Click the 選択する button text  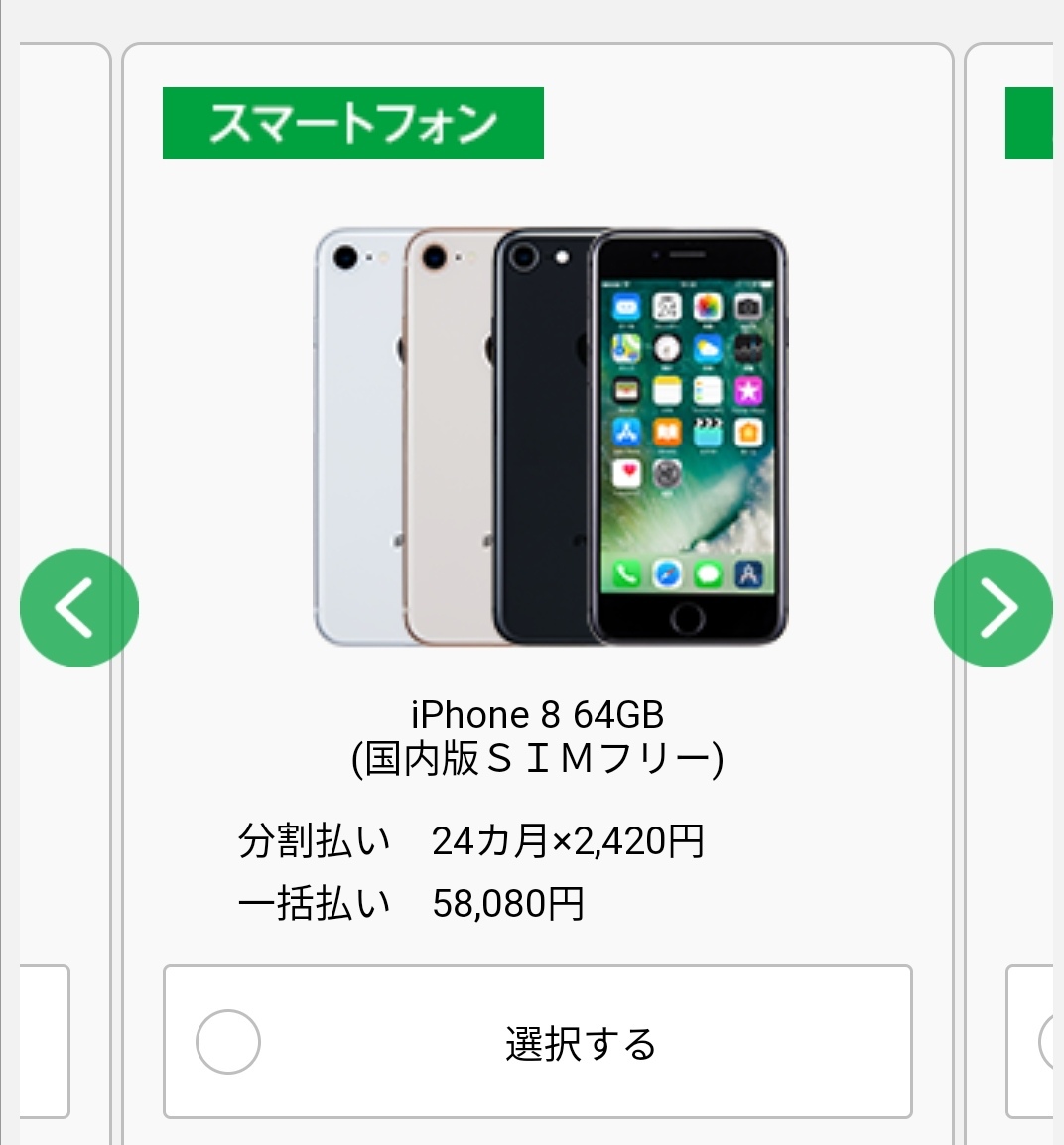pyautogui.click(x=581, y=1044)
